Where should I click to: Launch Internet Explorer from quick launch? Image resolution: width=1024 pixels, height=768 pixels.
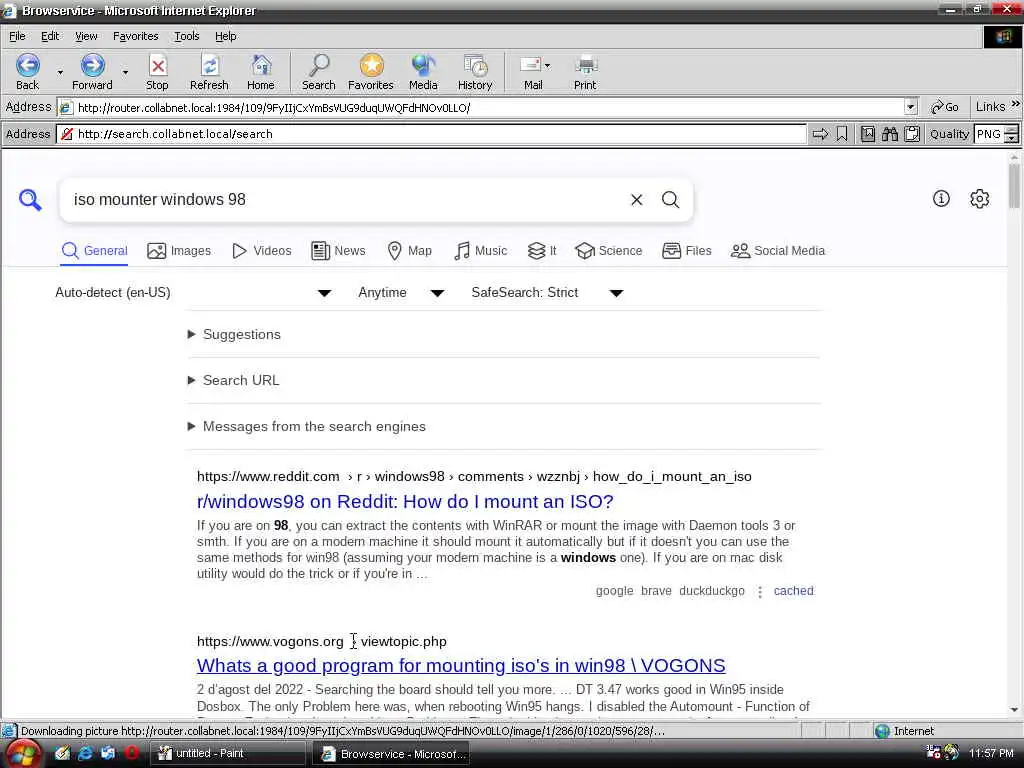(85, 753)
